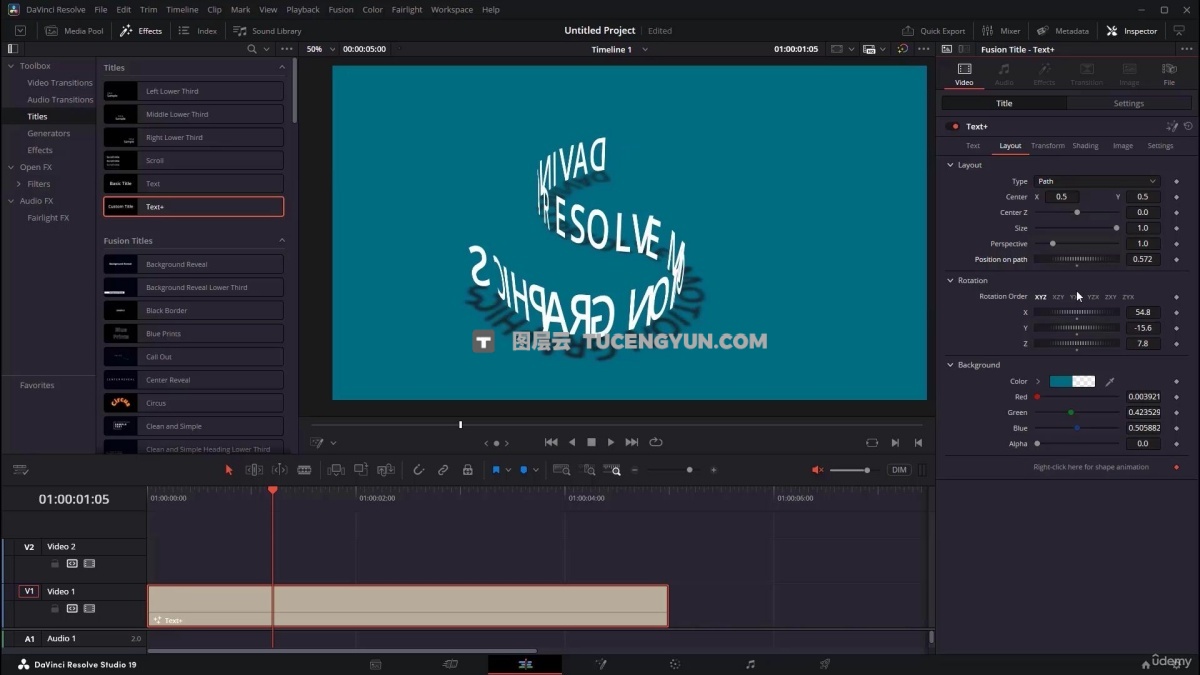1200x675 pixels.
Task: Disable the Text+ effect with red toggle
Action: (x=953, y=127)
